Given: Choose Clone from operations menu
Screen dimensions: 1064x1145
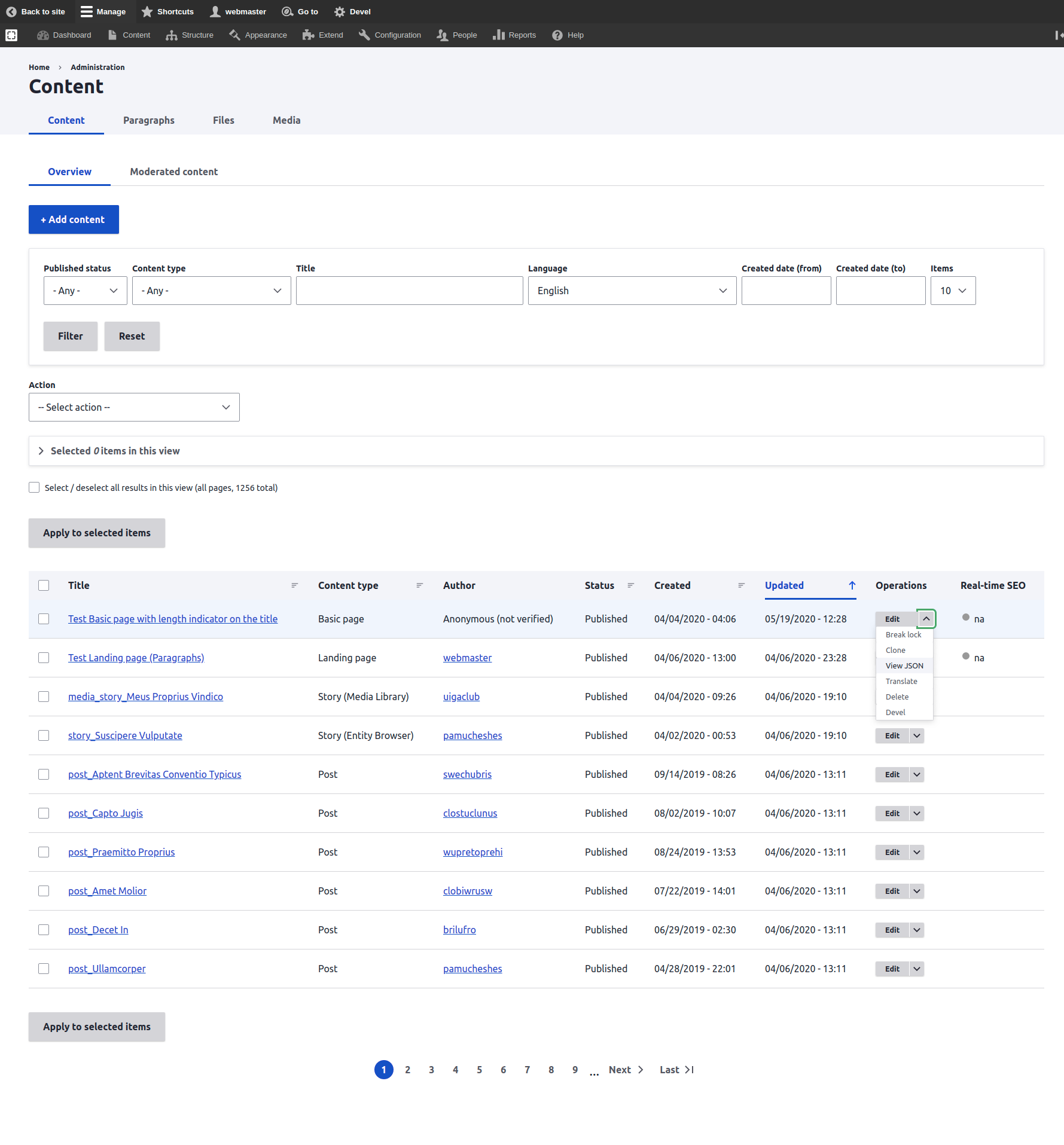Looking at the screenshot, I should click(904, 651).
